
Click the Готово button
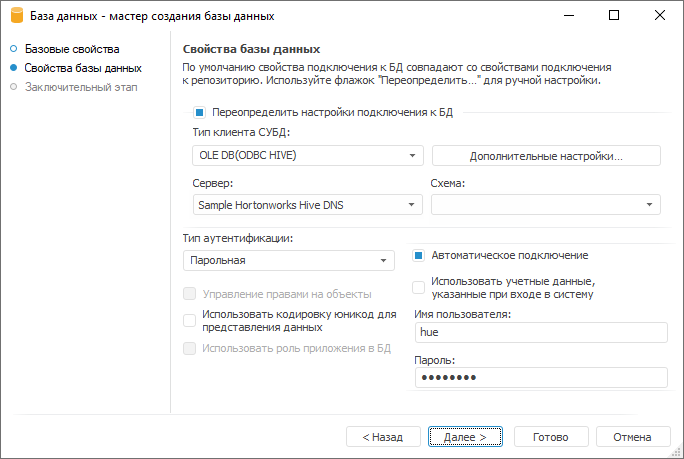pyautogui.click(x=550, y=437)
